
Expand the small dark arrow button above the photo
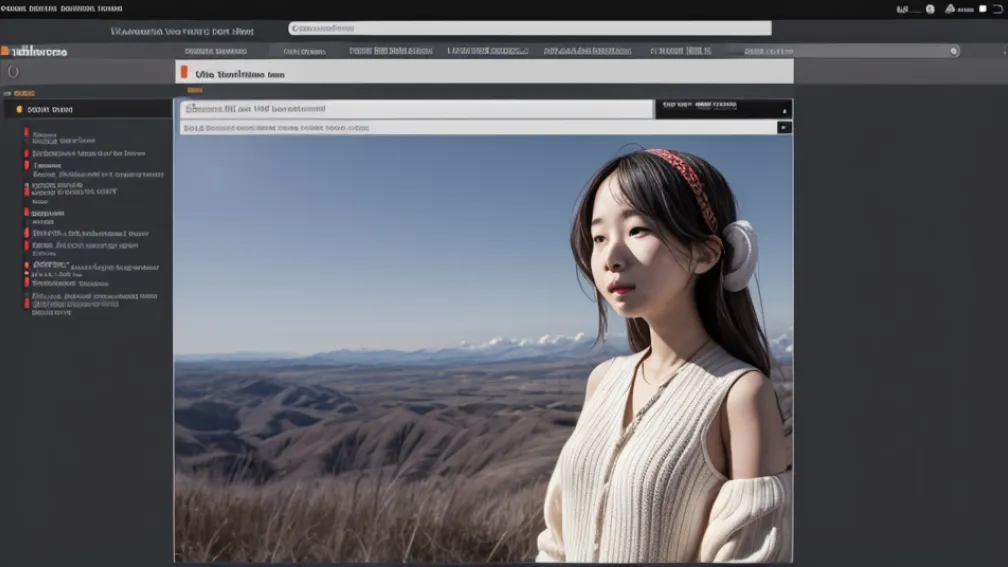pyautogui.click(x=784, y=127)
